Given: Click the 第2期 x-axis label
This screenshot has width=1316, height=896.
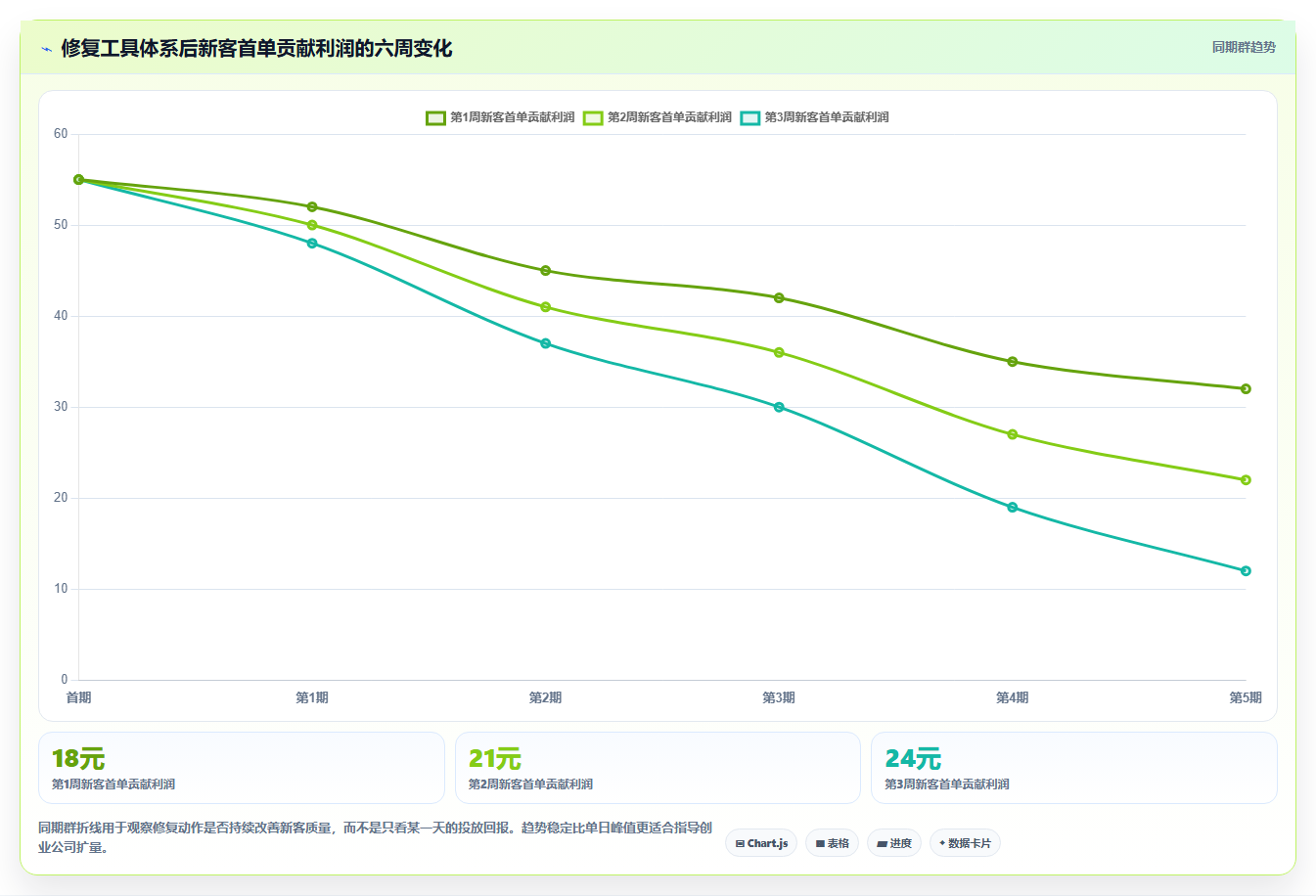Looking at the screenshot, I should 545,697.
